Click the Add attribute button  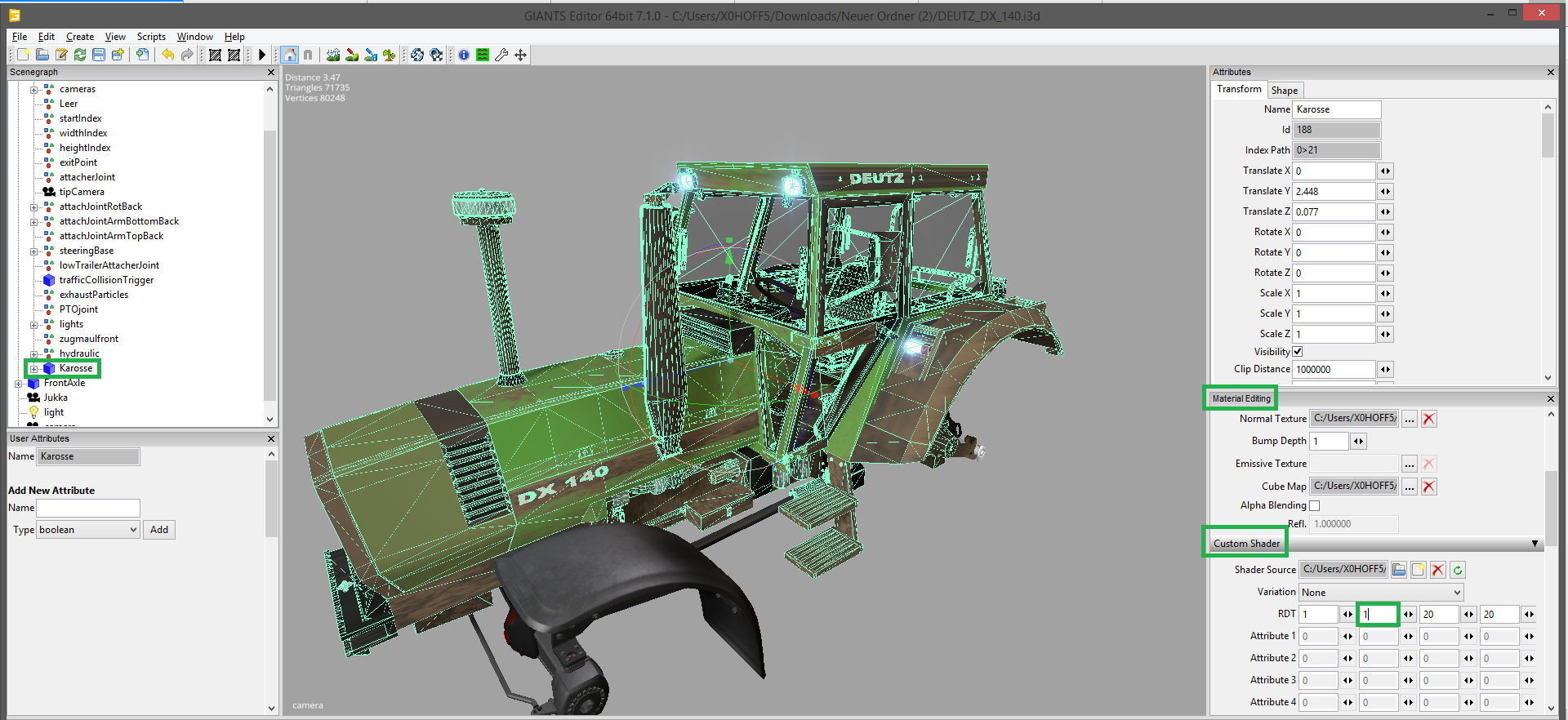[x=159, y=530]
